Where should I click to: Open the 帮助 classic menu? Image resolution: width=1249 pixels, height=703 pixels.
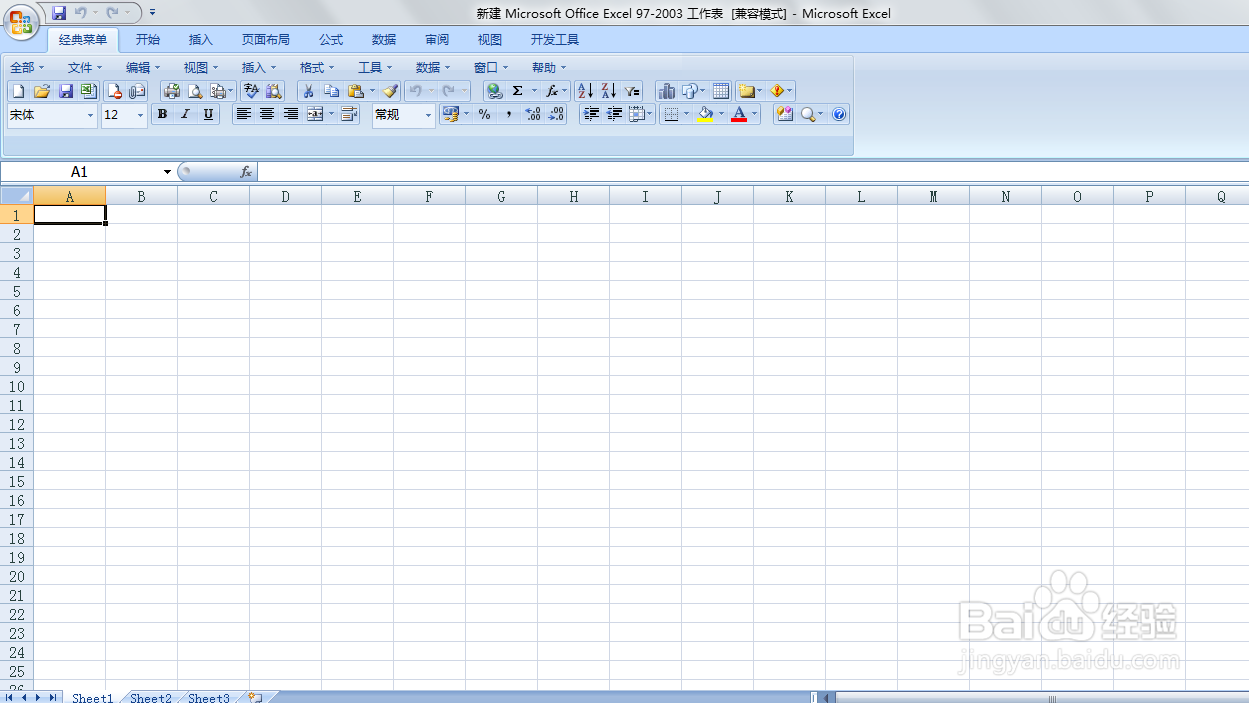pos(549,68)
